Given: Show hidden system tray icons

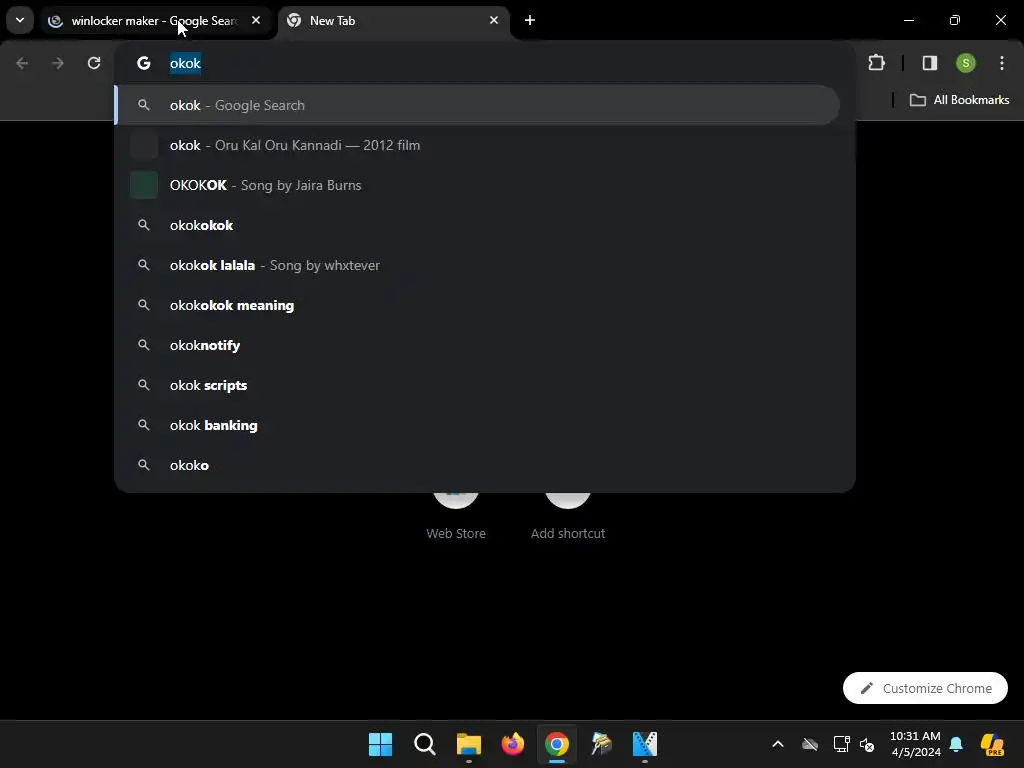Looking at the screenshot, I should (x=778, y=744).
